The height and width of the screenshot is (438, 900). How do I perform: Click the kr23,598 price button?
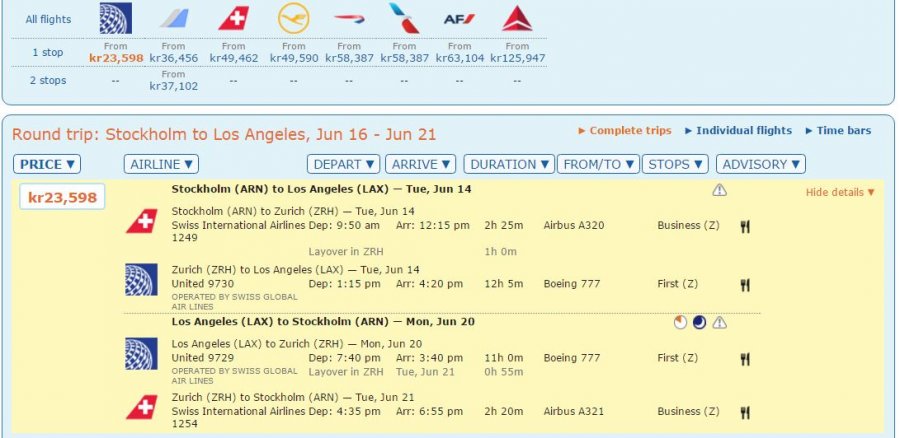click(62, 197)
